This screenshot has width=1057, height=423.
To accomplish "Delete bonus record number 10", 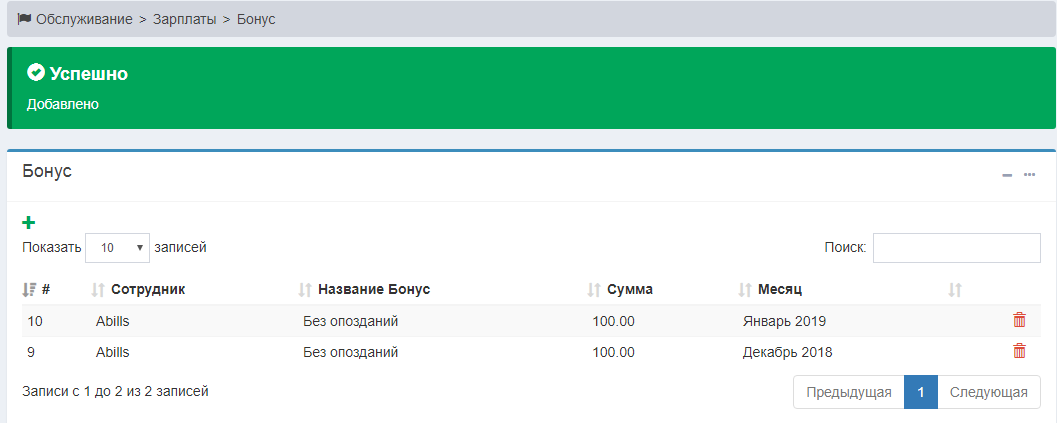I will [1019, 320].
